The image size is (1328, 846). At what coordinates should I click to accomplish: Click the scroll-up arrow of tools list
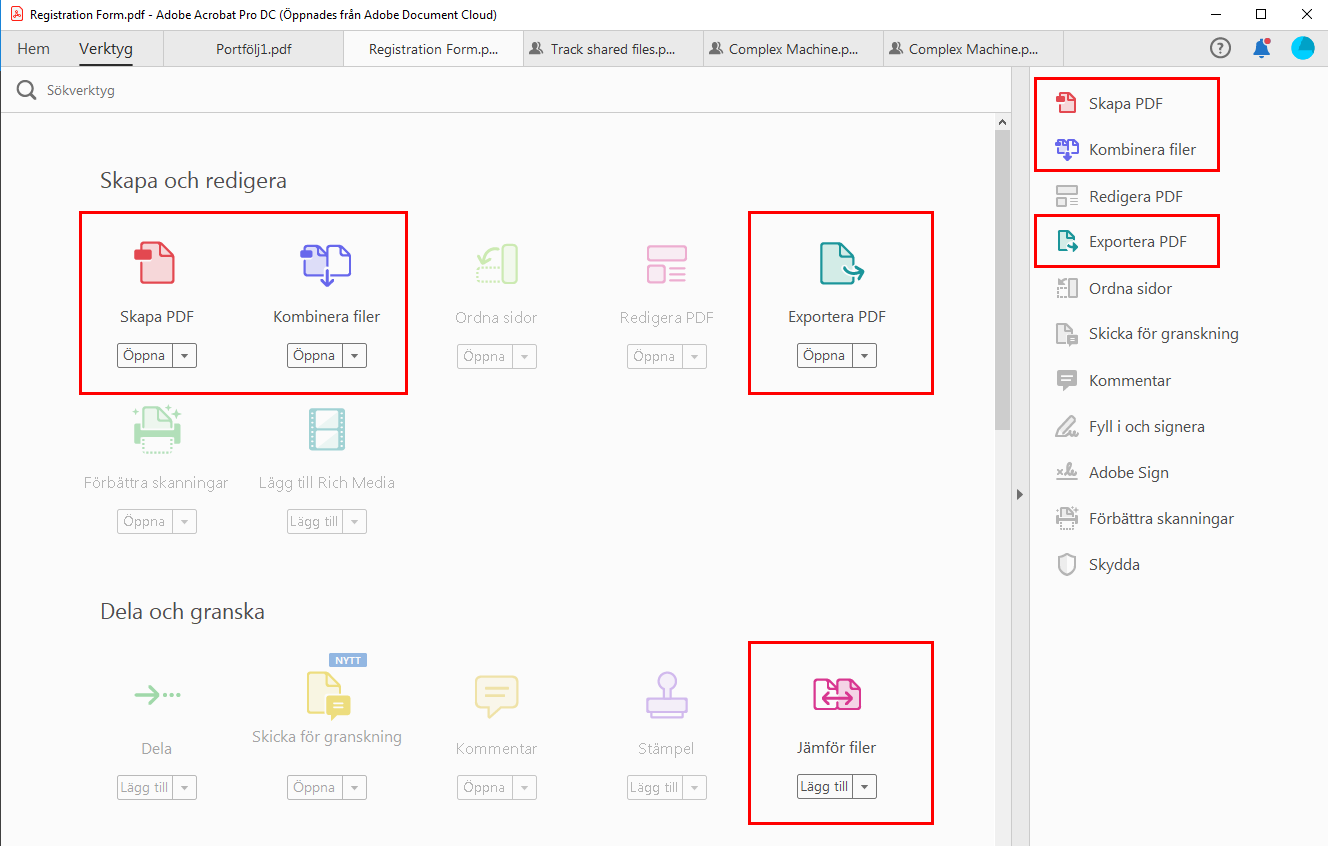(x=1002, y=121)
